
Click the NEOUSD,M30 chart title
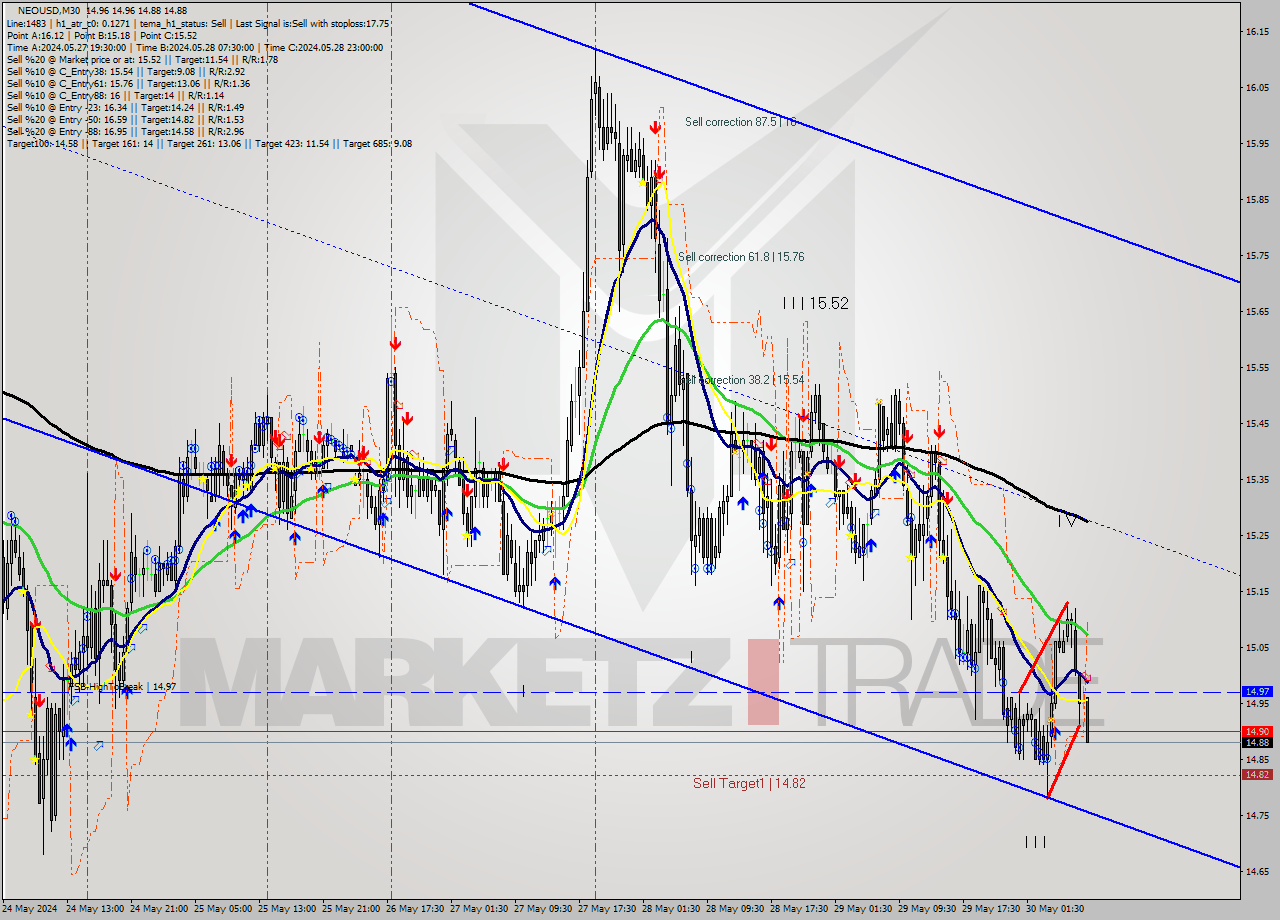click(50, 10)
